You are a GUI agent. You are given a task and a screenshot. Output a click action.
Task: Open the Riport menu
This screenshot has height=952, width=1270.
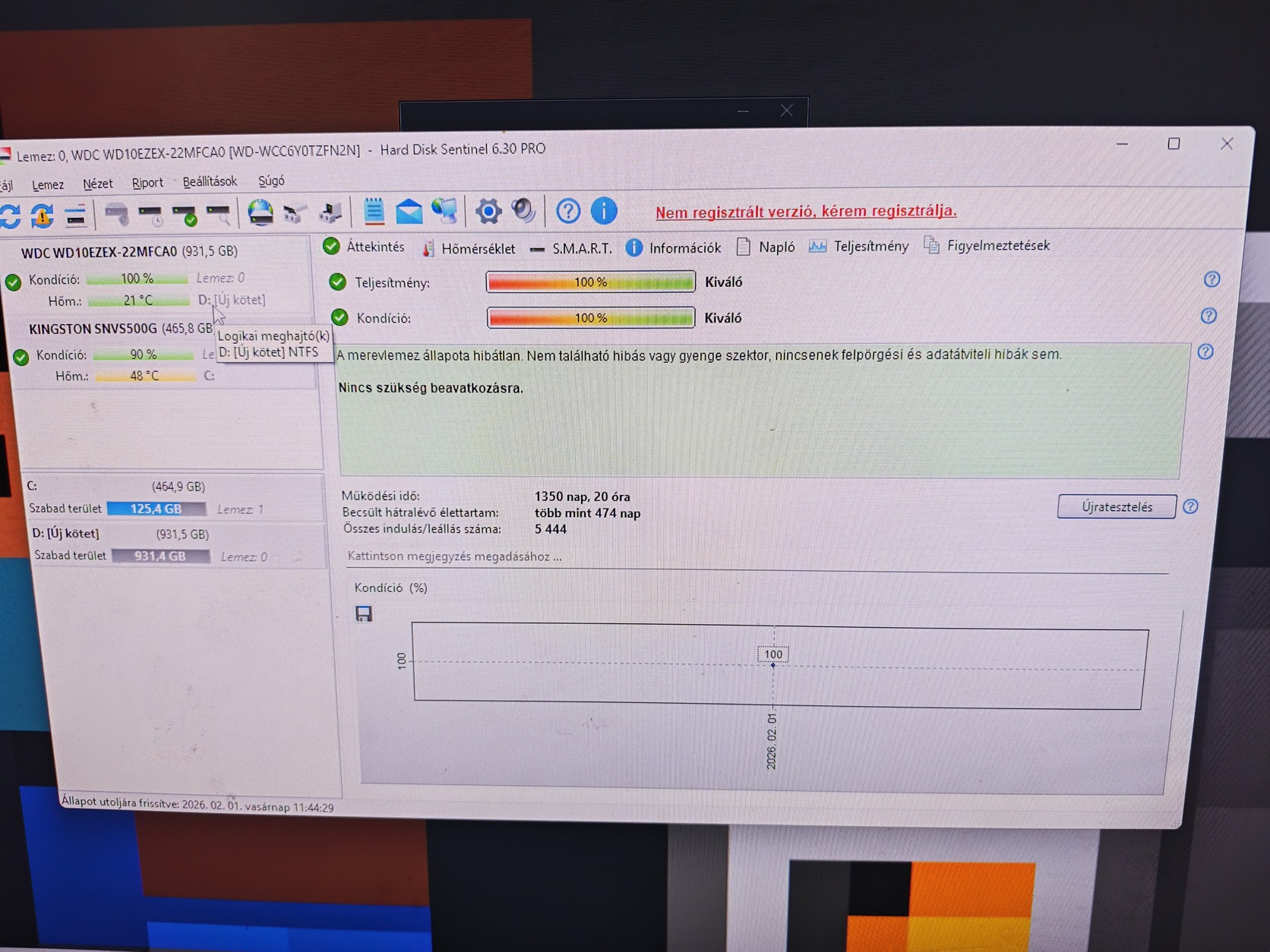147,183
